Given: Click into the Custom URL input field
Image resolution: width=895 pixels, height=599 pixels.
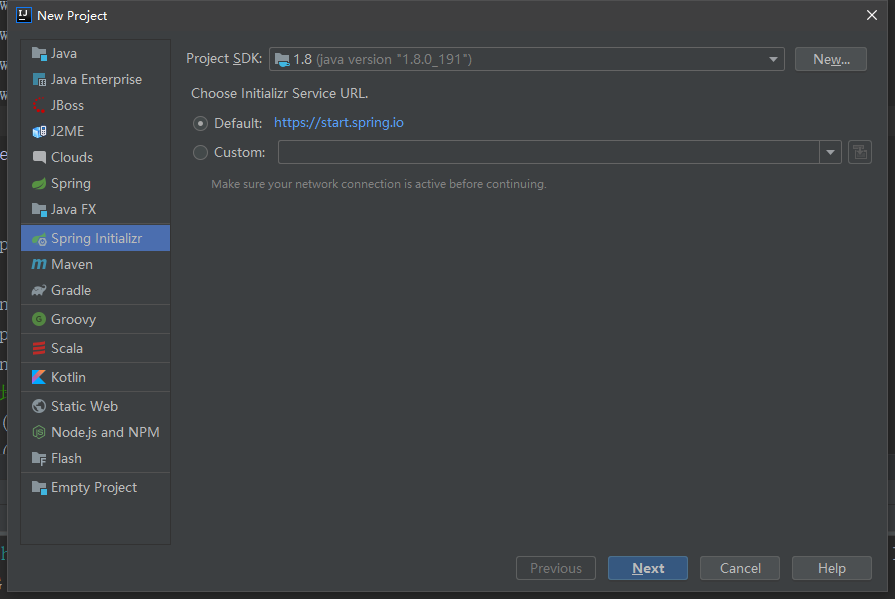Looking at the screenshot, I should click(x=549, y=152).
